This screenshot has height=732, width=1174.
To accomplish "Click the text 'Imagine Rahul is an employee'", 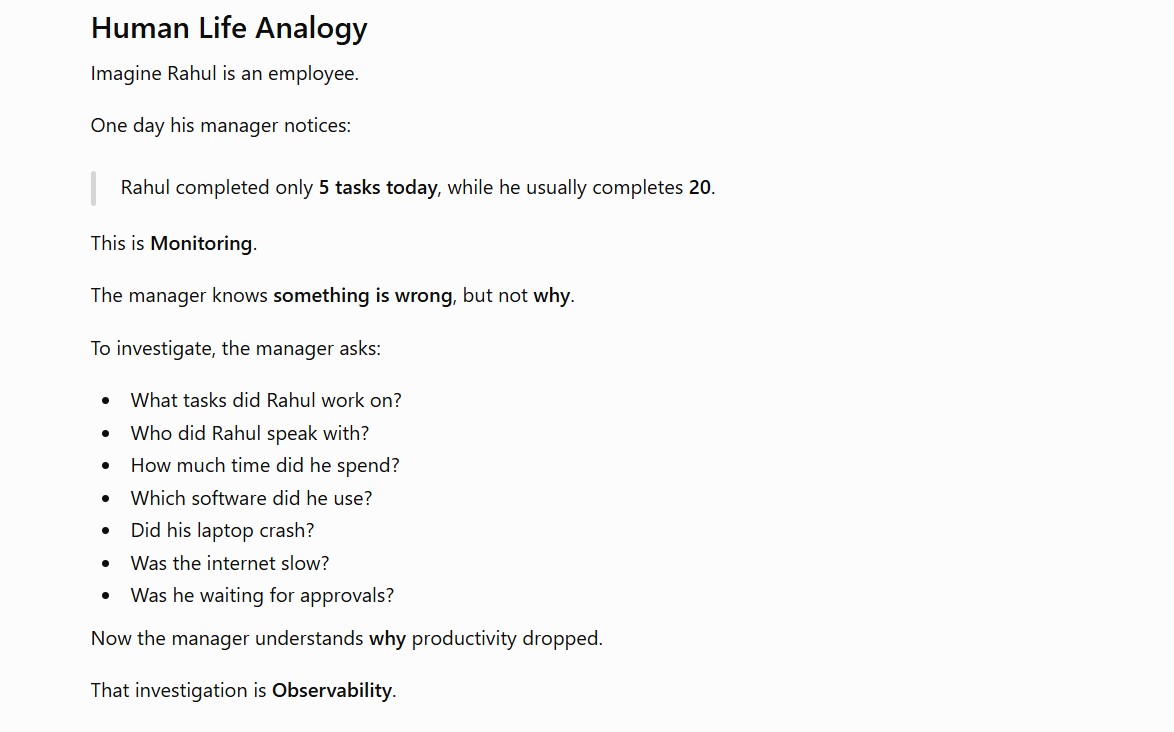I will pyautogui.click(x=225, y=73).
